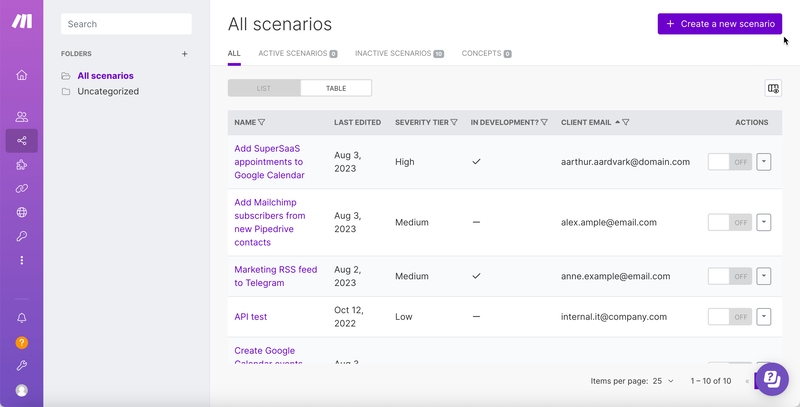This screenshot has width=800, height=407.
Task: Enable the Marketing RSS feed scenario switch
Action: (729, 277)
